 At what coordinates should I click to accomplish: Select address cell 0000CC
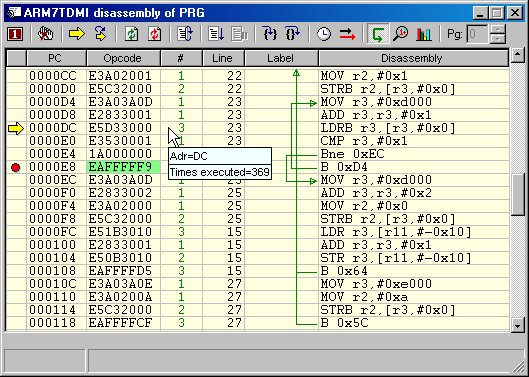[56, 76]
